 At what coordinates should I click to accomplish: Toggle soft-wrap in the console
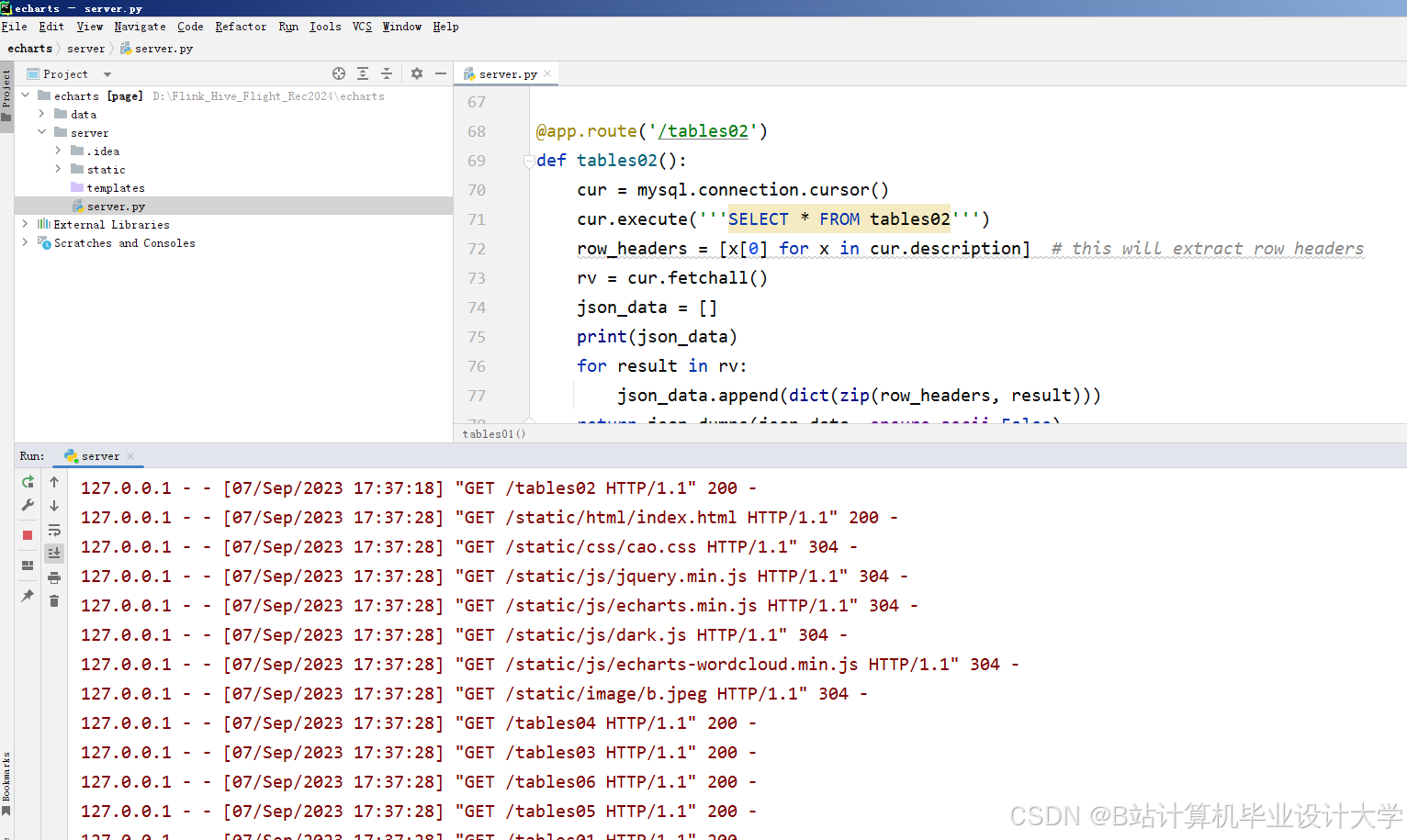54,531
